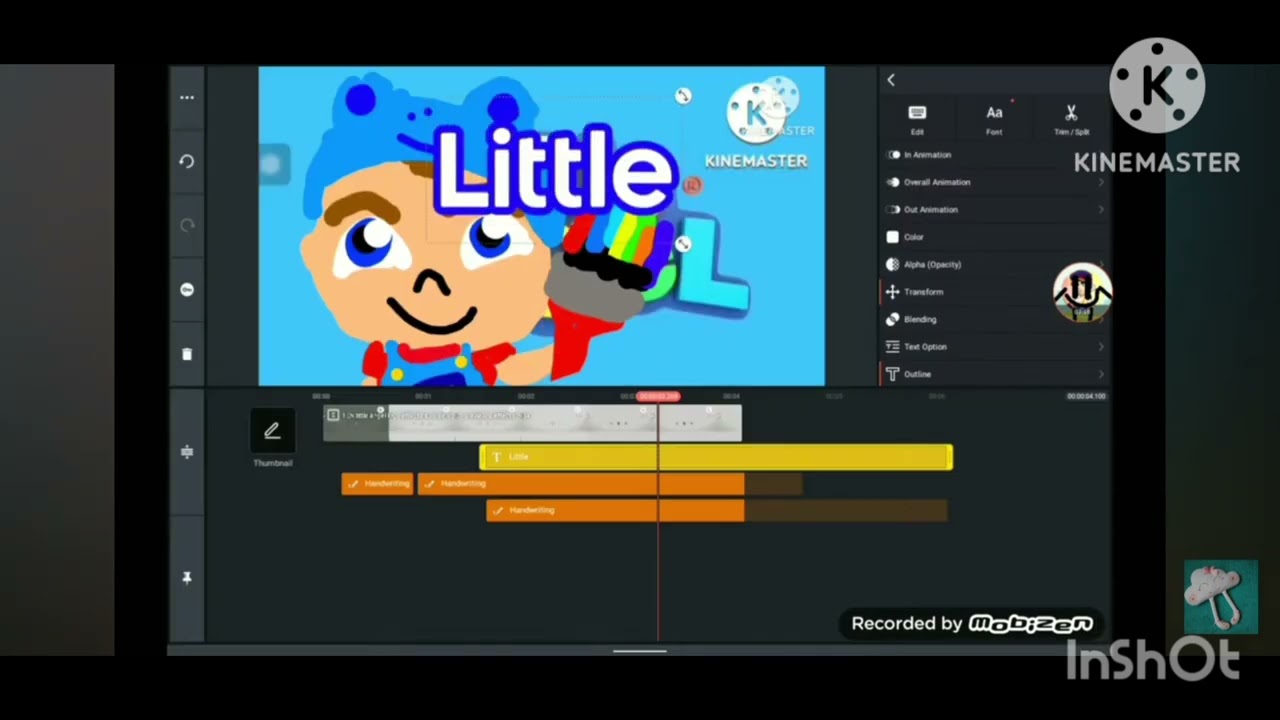Select the long Handwriting clip beside the short one
The image size is (1280, 720).
(581, 484)
